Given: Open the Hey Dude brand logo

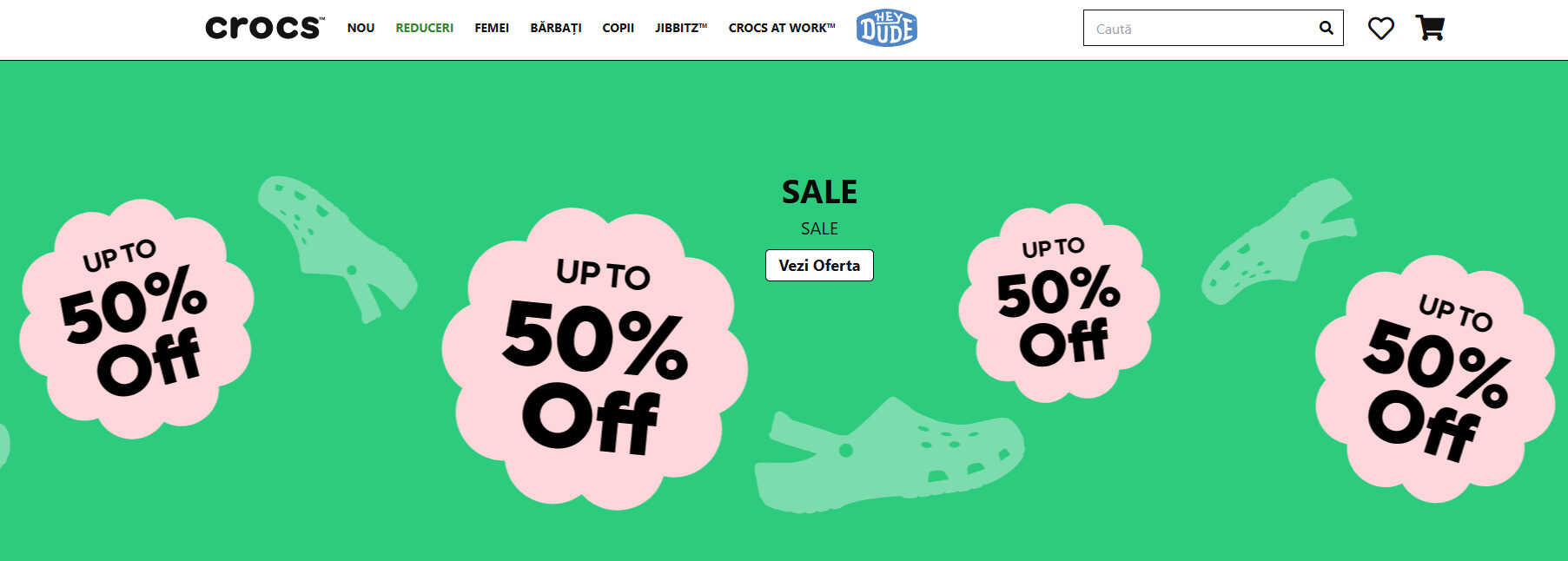Looking at the screenshot, I should (886, 28).
